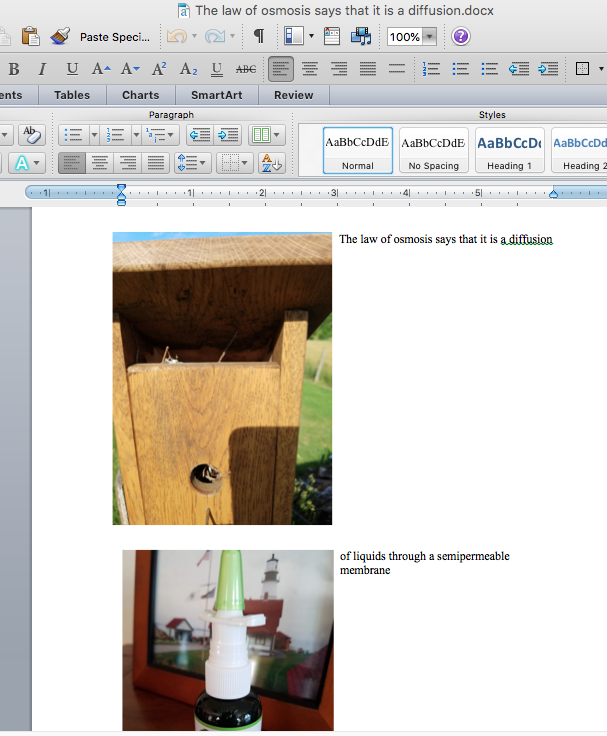Screen dimensions: 607x736
Task: Select the birdhouse image
Action: coord(222,378)
